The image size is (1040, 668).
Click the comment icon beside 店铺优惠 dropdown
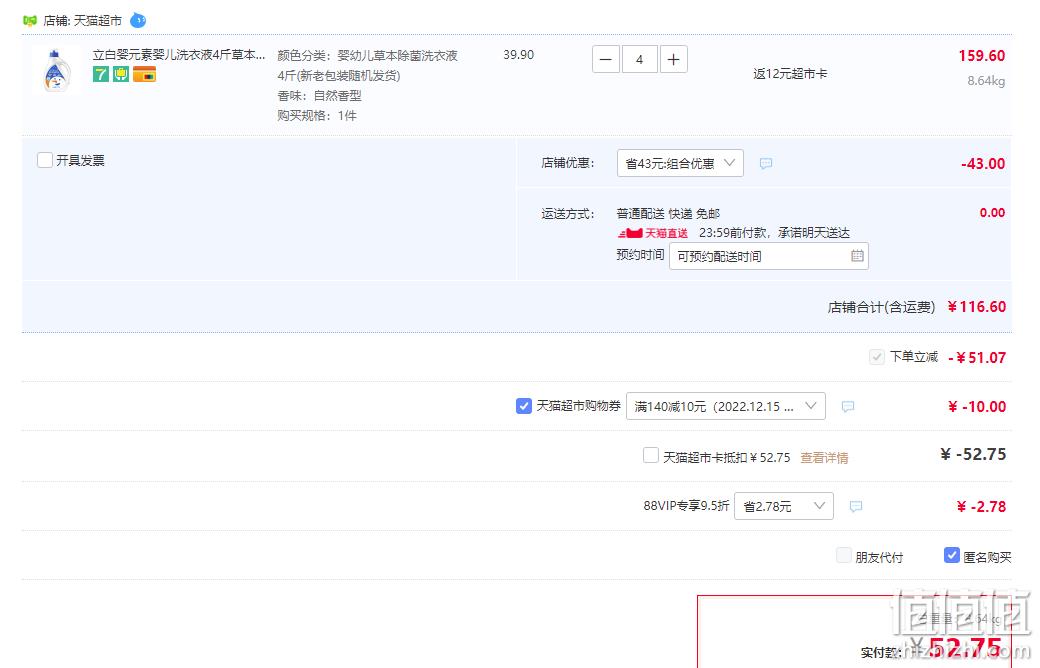point(765,163)
